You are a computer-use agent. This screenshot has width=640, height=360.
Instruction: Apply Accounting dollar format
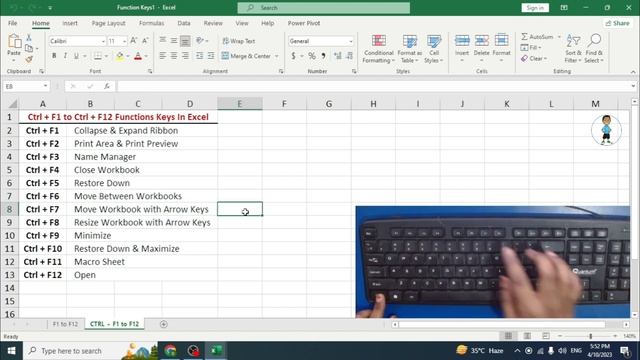[x=293, y=56]
